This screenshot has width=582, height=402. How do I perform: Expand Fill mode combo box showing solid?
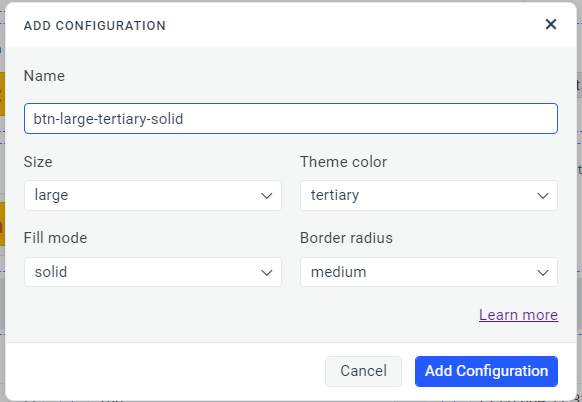click(153, 272)
